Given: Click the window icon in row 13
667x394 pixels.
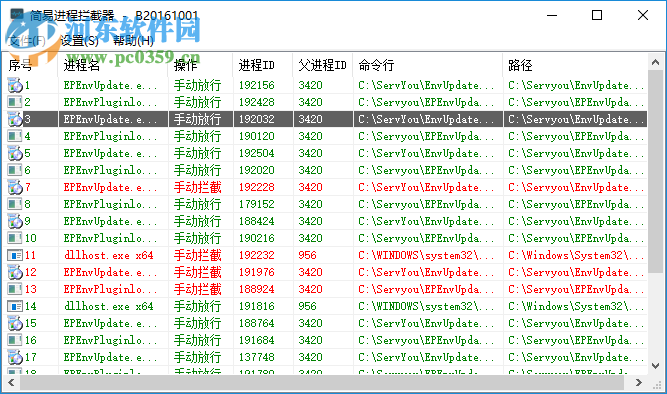Looking at the screenshot, I should tap(15, 289).
